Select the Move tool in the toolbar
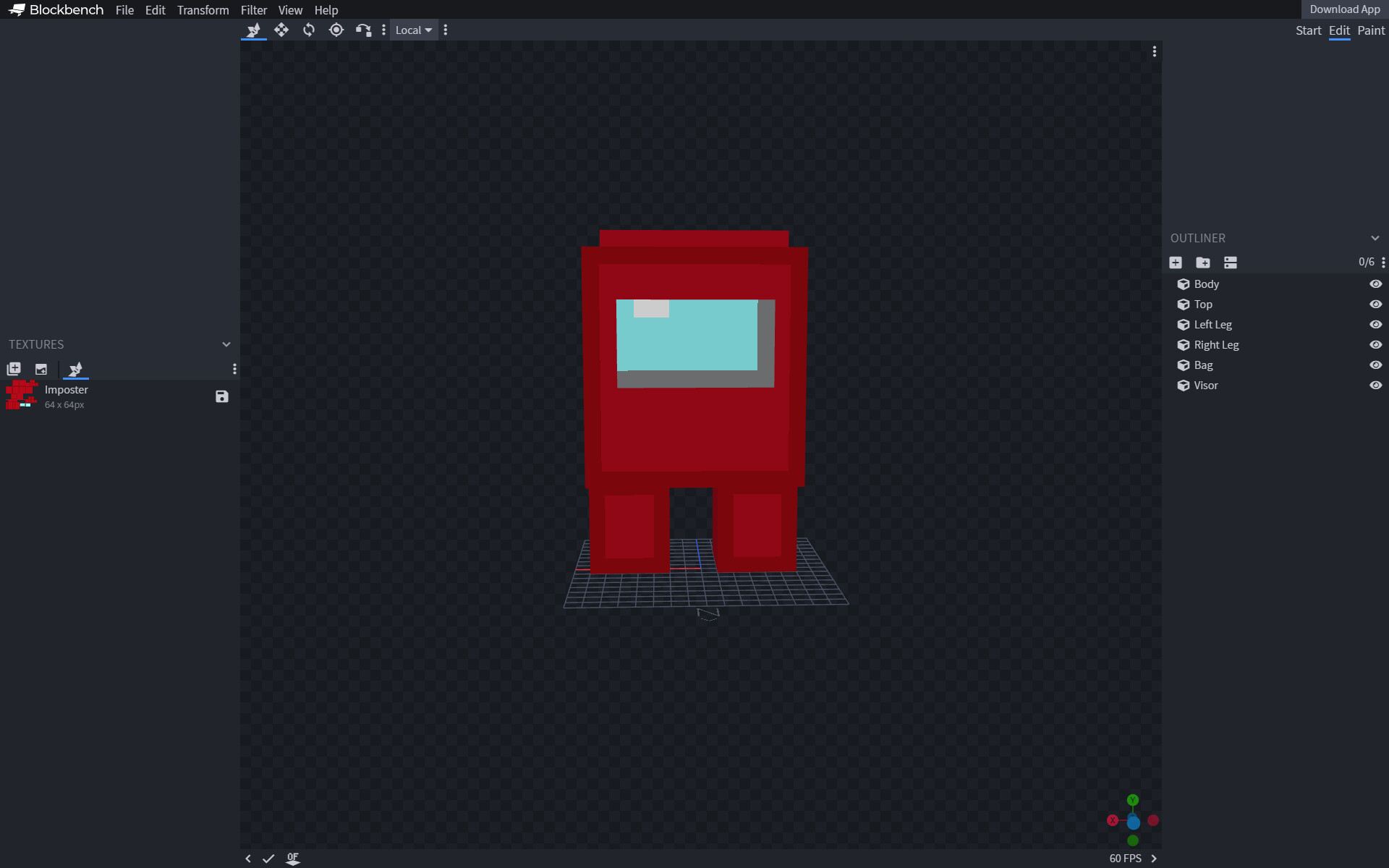The image size is (1389, 868). (x=282, y=30)
